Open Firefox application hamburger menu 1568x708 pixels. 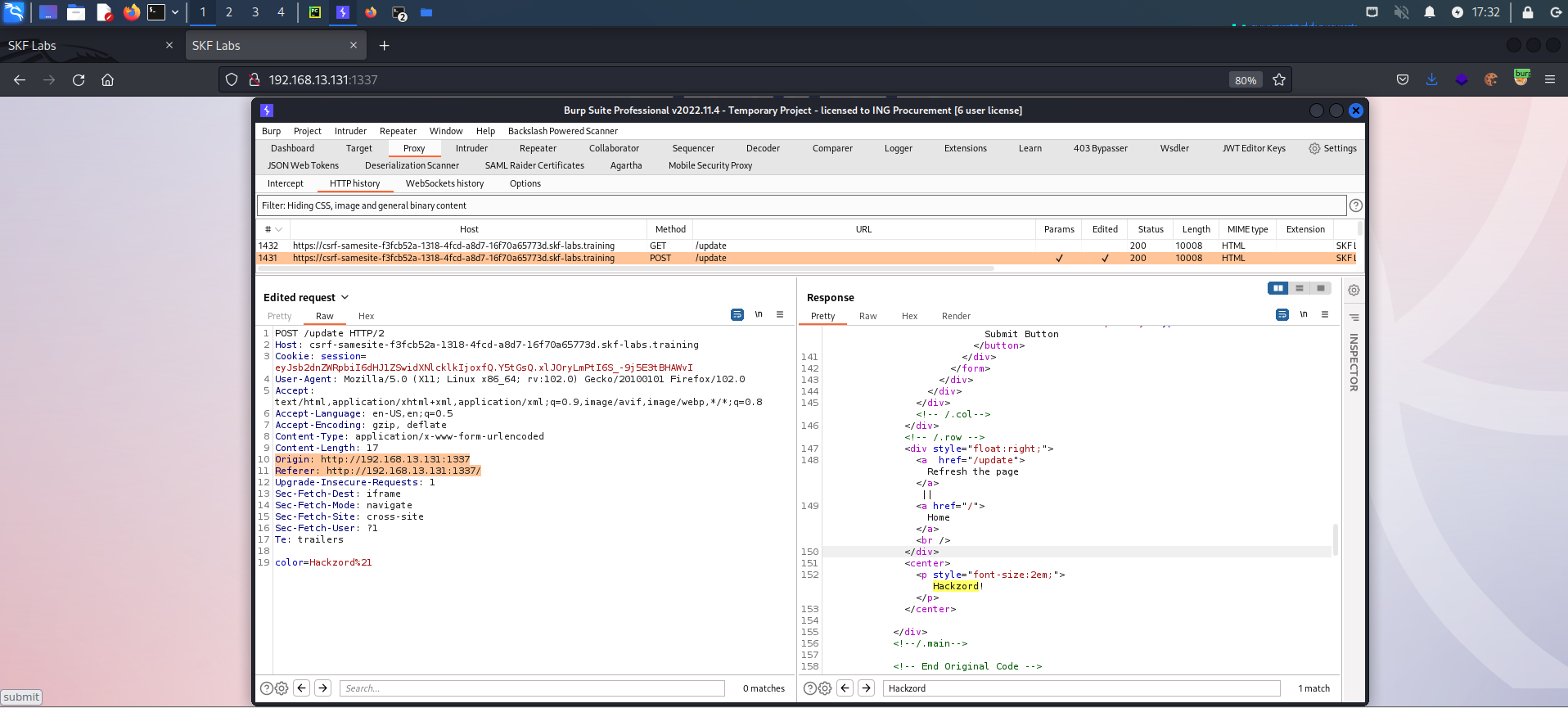pyautogui.click(x=1550, y=79)
